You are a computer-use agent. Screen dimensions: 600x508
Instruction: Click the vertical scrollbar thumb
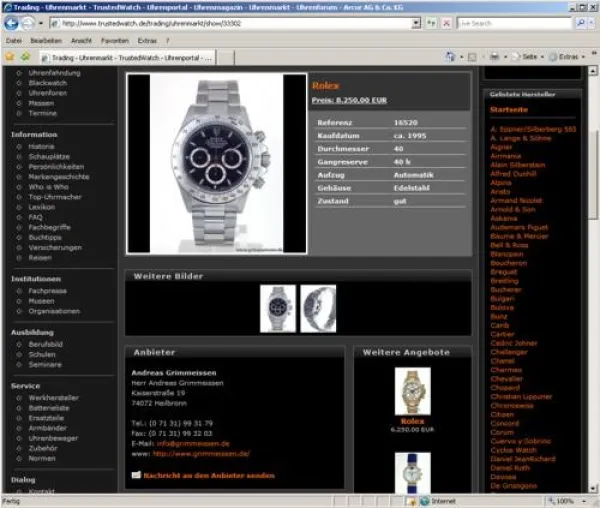(x=593, y=174)
